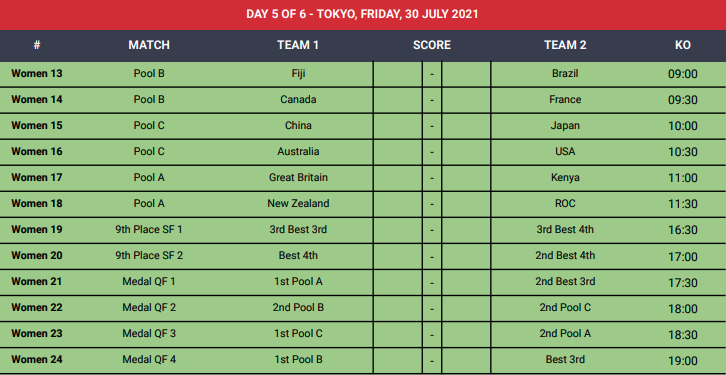
Task: Click Fiji in the Team 1 column
Action: point(298,74)
